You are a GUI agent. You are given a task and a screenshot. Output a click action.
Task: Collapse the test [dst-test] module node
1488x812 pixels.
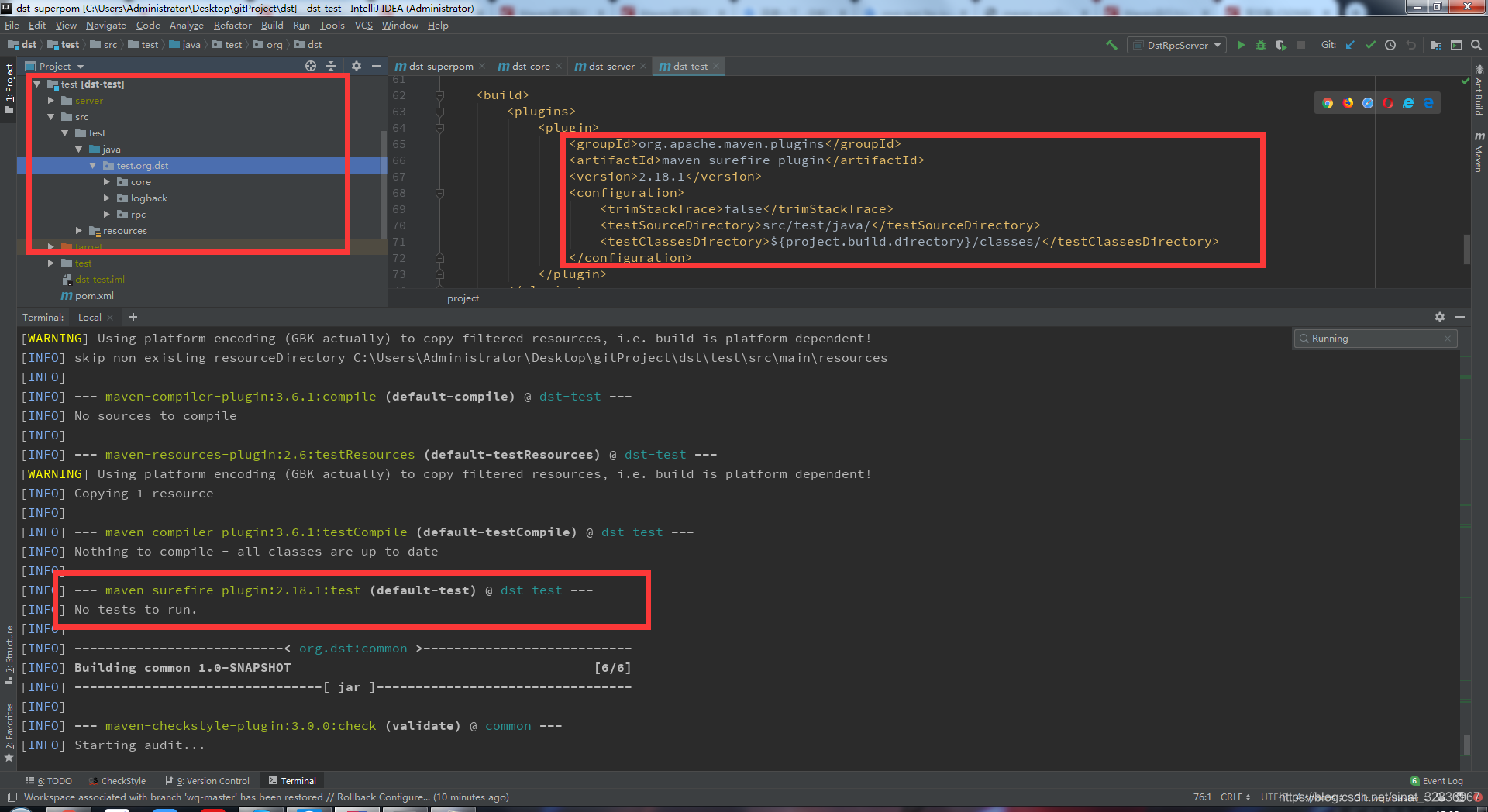click(x=36, y=84)
